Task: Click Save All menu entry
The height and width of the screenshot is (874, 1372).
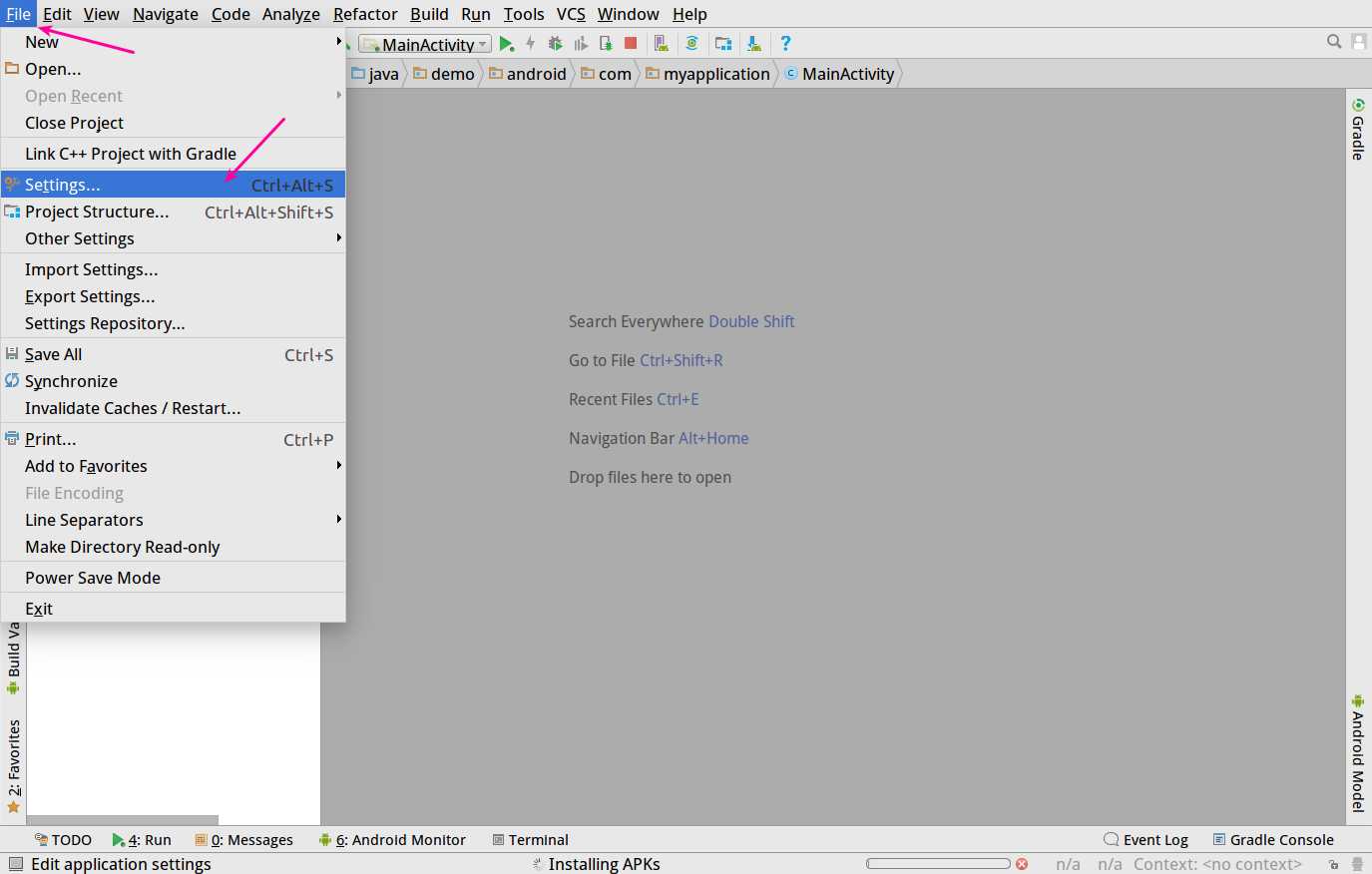Action: pos(173,354)
